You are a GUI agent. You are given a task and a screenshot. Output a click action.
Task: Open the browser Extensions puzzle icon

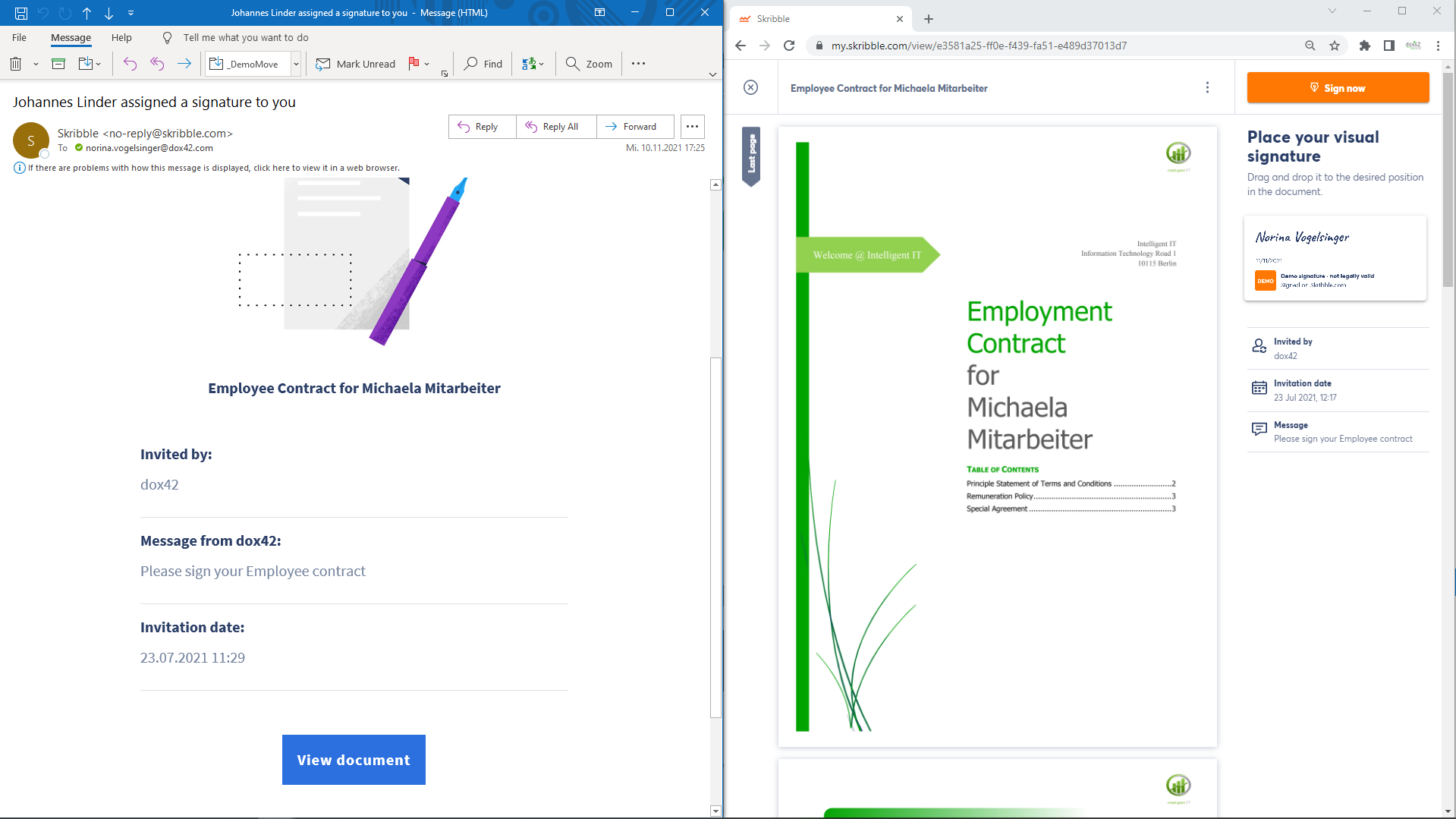[x=1364, y=46]
